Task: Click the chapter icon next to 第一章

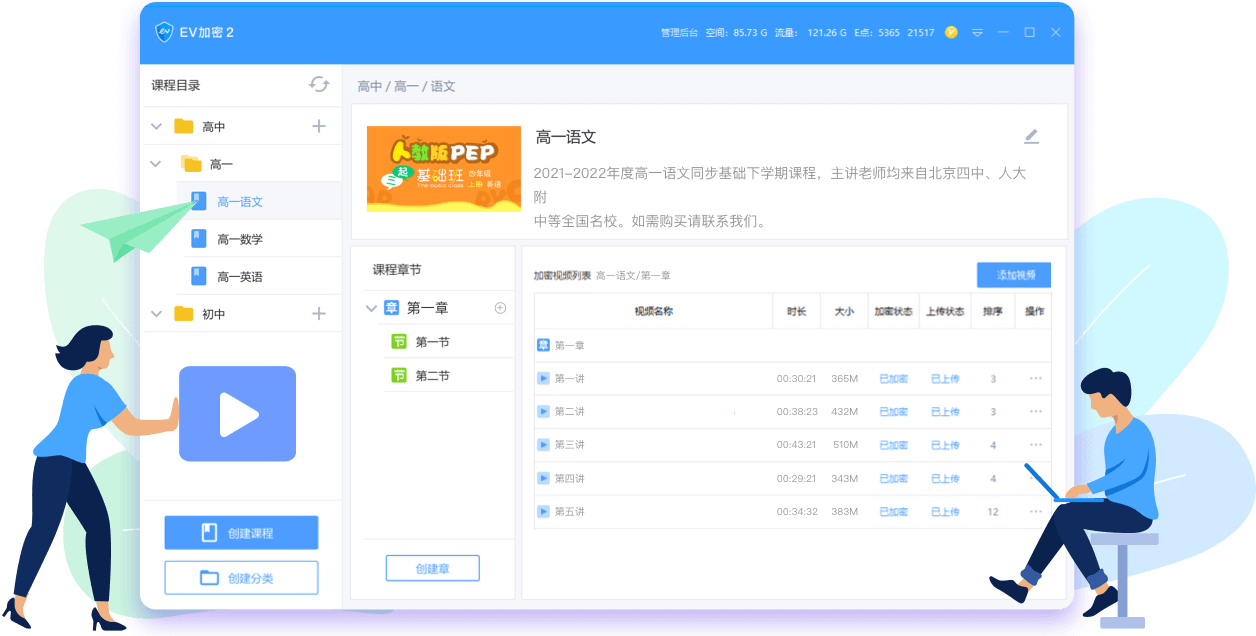Action: point(390,309)
